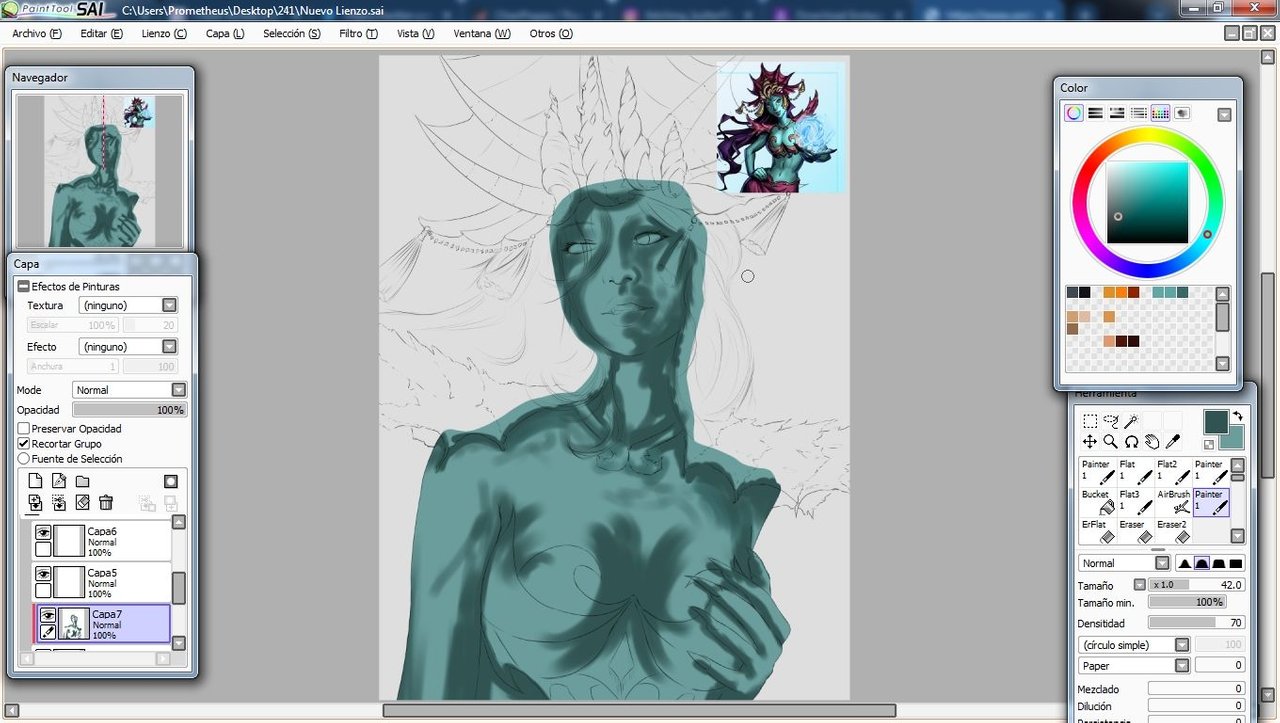This screenshot has height=723, width=1280.
Task: Select the rectangular Selection tool
Action: point(1090,421)
